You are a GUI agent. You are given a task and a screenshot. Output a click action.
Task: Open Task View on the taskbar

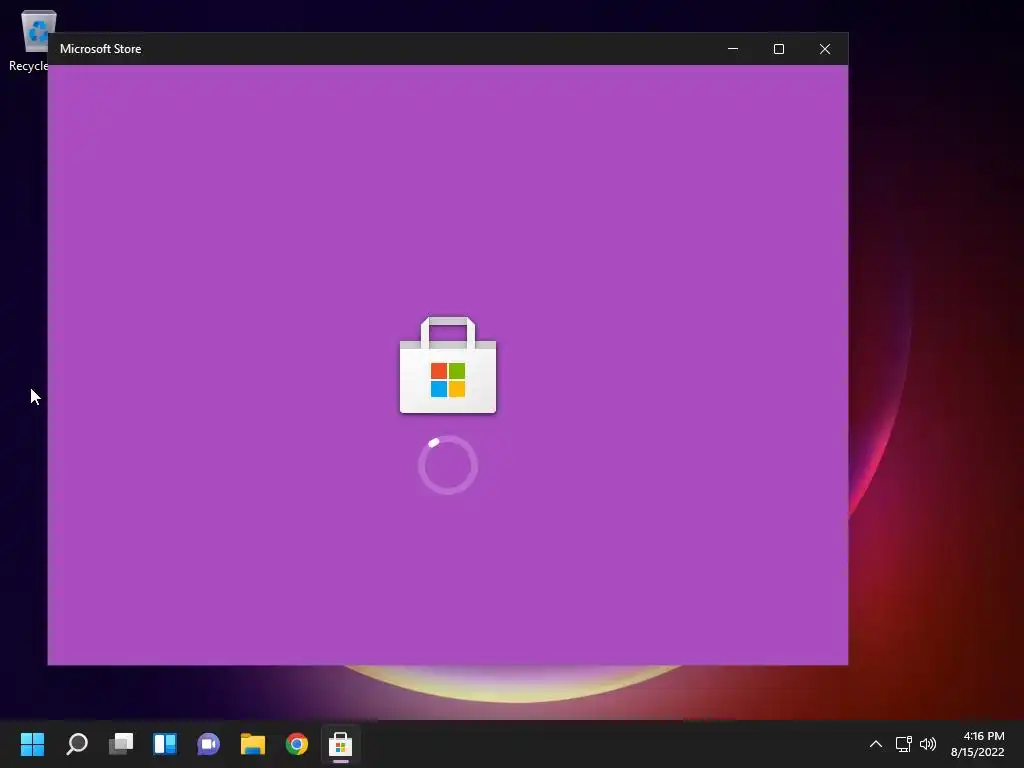coord(121,743)
